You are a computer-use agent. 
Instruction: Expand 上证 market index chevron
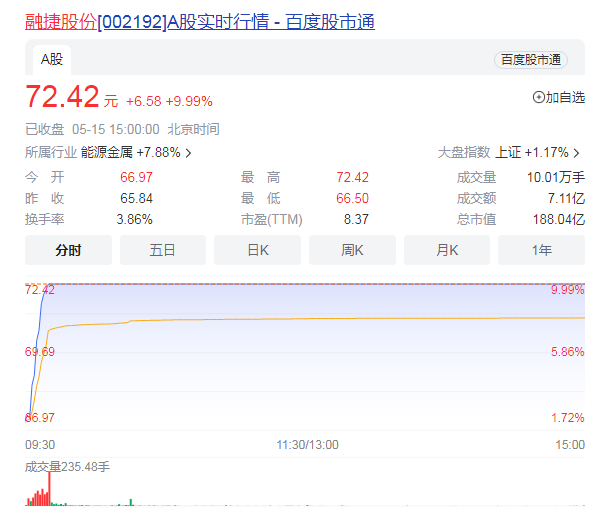click(576, 153)
